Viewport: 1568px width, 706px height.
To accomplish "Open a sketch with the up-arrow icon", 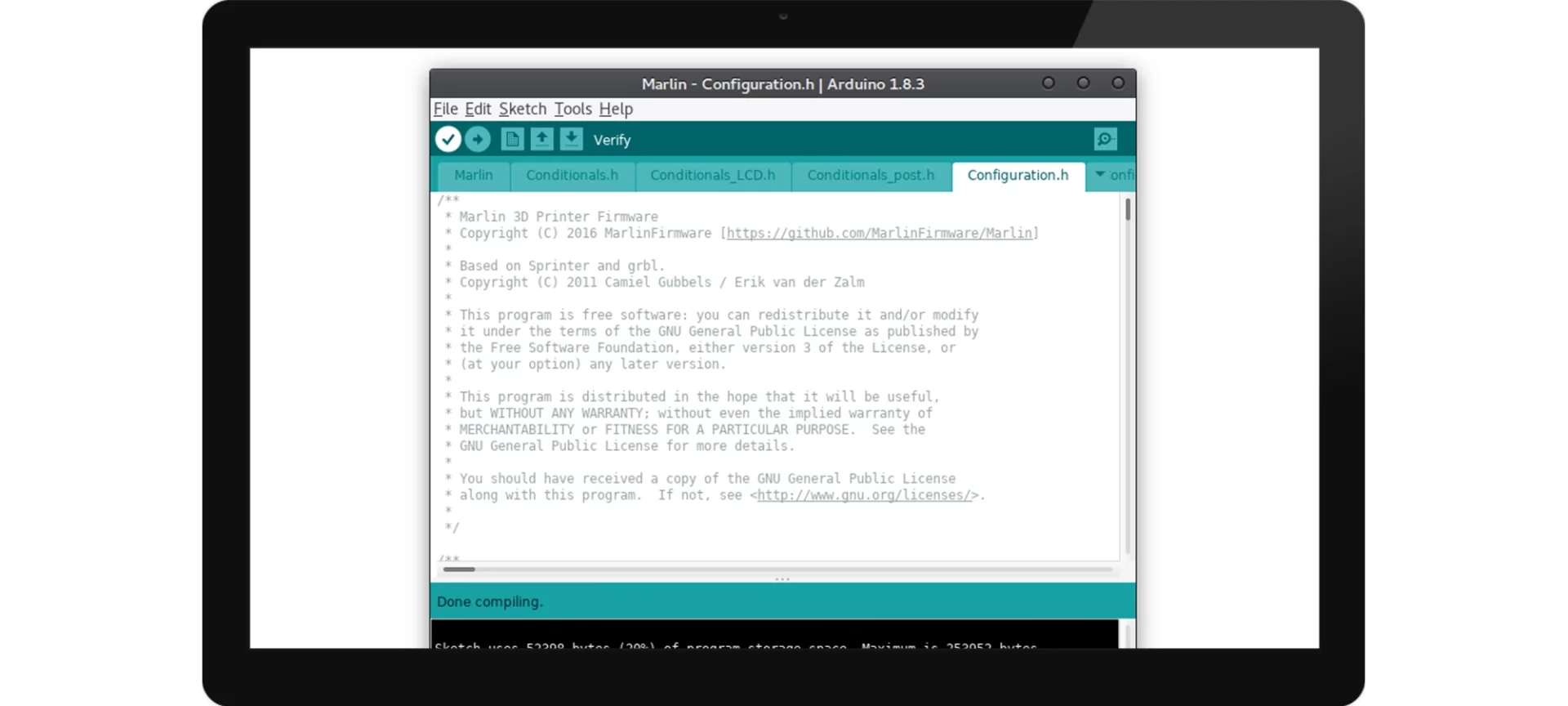I will pyautogui.click(x=541, y=140).
